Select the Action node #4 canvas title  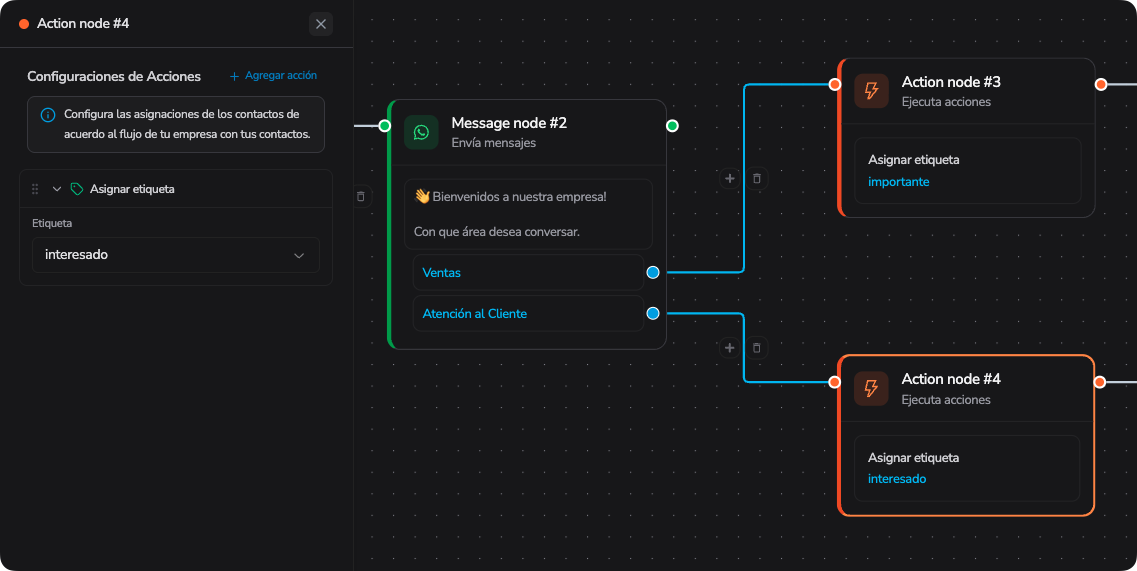(x=951, y=379)
